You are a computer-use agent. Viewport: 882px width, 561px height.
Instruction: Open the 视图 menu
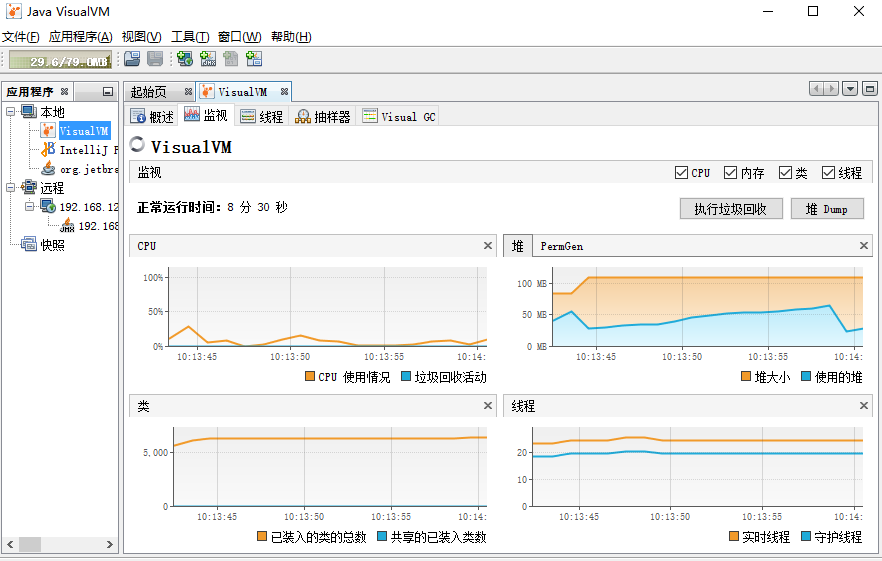click(x=141, y=37)
